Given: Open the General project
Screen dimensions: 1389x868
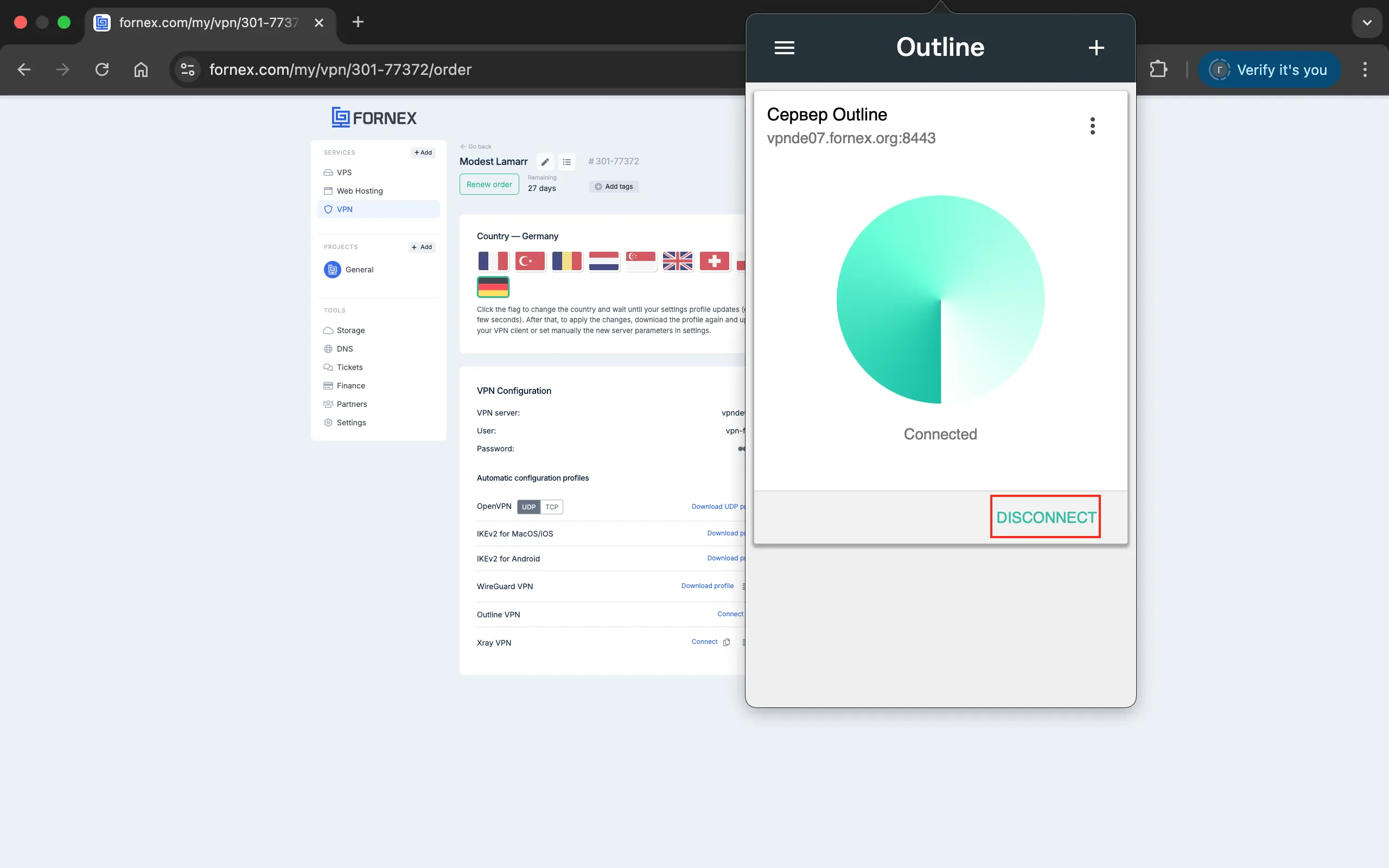Looking at the screenshot, I should (x=348, y=269).
